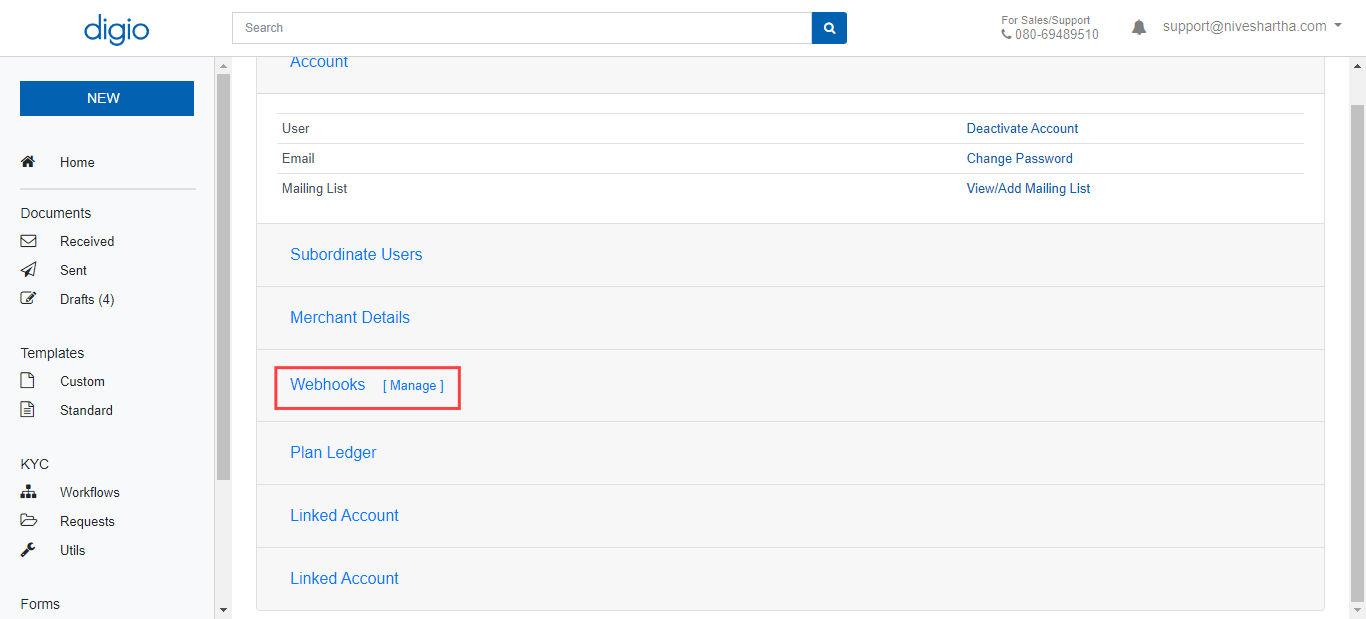Open Custom templates in the sidebar
The image size is (1366, 619).
82,381
